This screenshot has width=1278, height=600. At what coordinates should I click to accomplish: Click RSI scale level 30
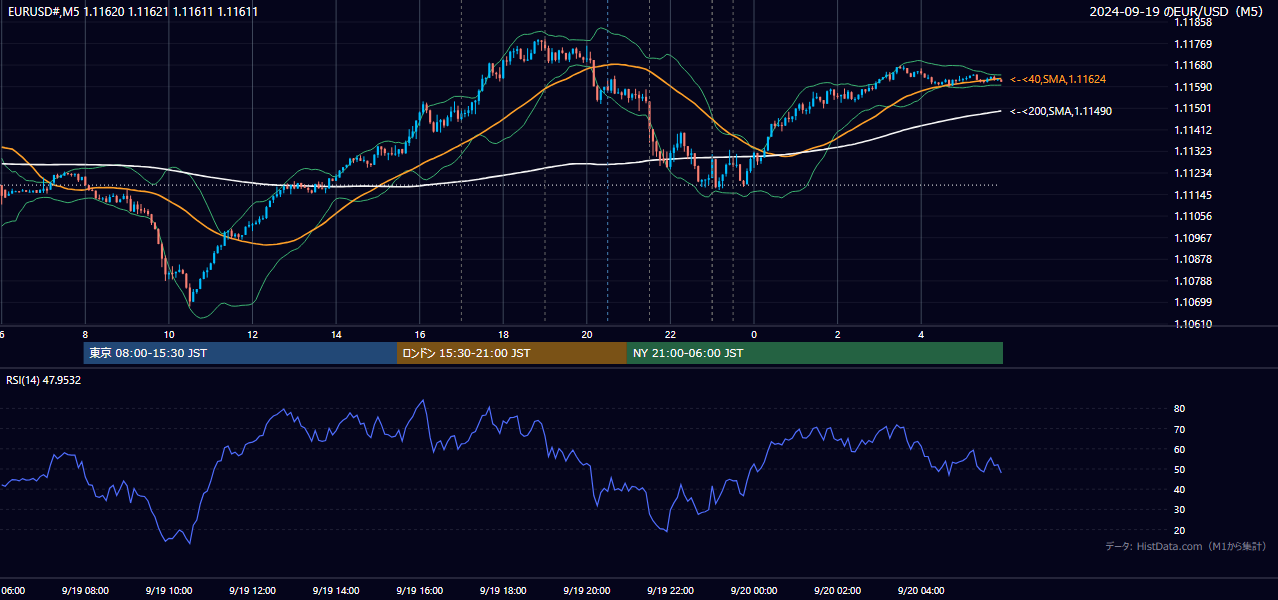point(1179,509)
